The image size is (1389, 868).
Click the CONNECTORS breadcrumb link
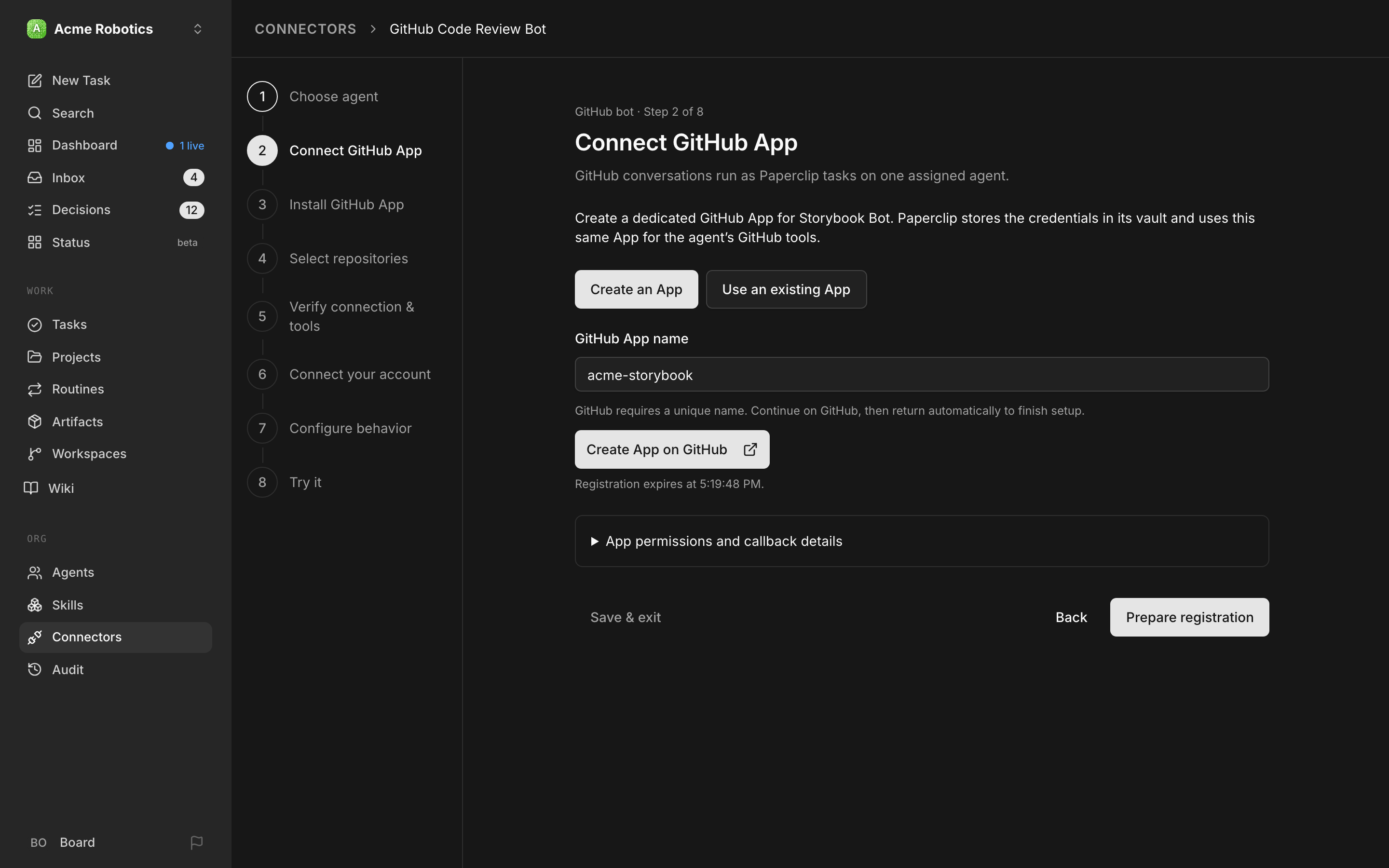(305, 29)
